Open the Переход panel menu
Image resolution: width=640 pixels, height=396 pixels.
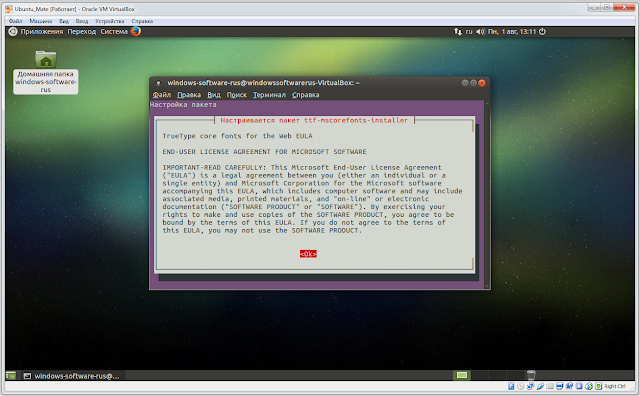82,31
